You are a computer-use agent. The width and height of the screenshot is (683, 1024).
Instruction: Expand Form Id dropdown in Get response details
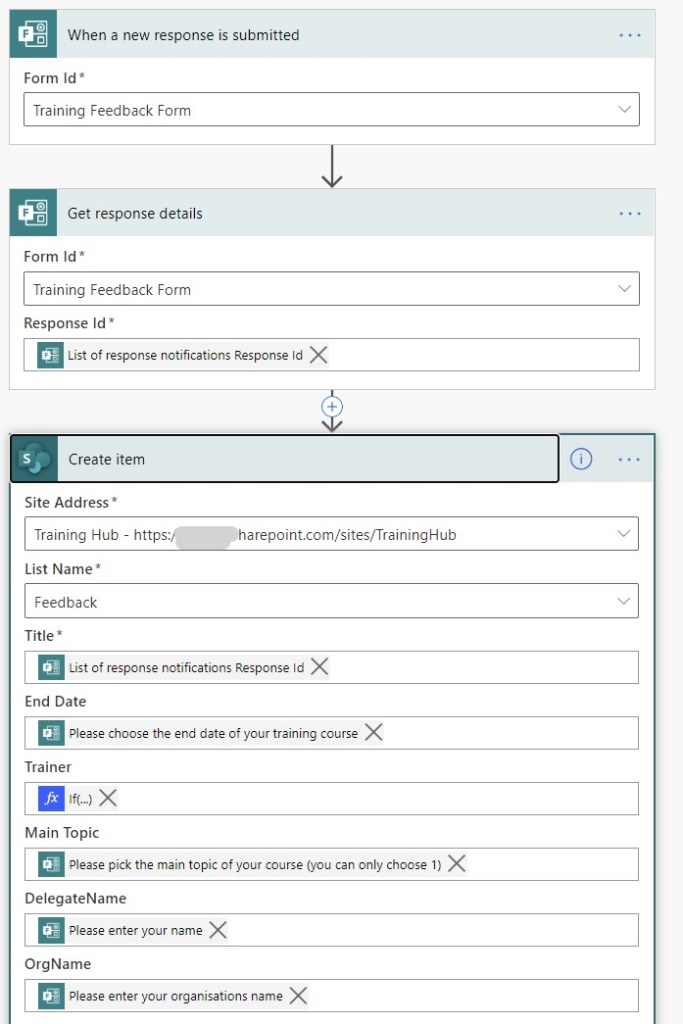(624, 289)
